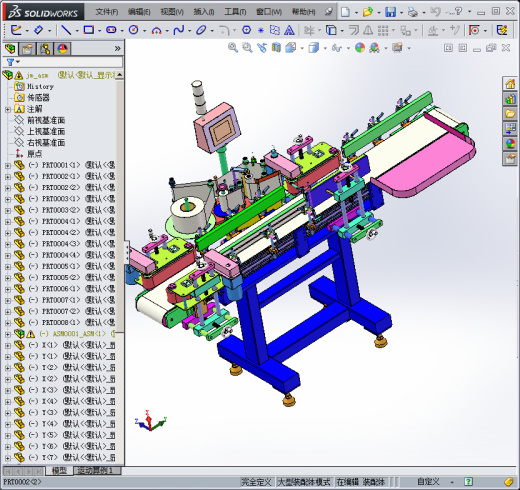Open the 文件(F) menu
The width and height of the screenshot is (520, 490).
click(x=107, y=12)
